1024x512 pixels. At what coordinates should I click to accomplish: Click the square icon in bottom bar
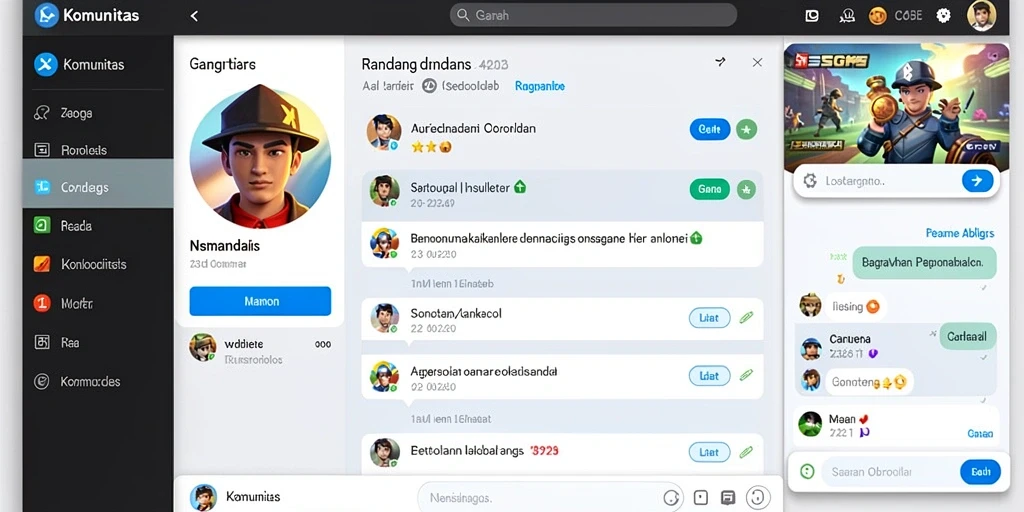tap(700, 498)
